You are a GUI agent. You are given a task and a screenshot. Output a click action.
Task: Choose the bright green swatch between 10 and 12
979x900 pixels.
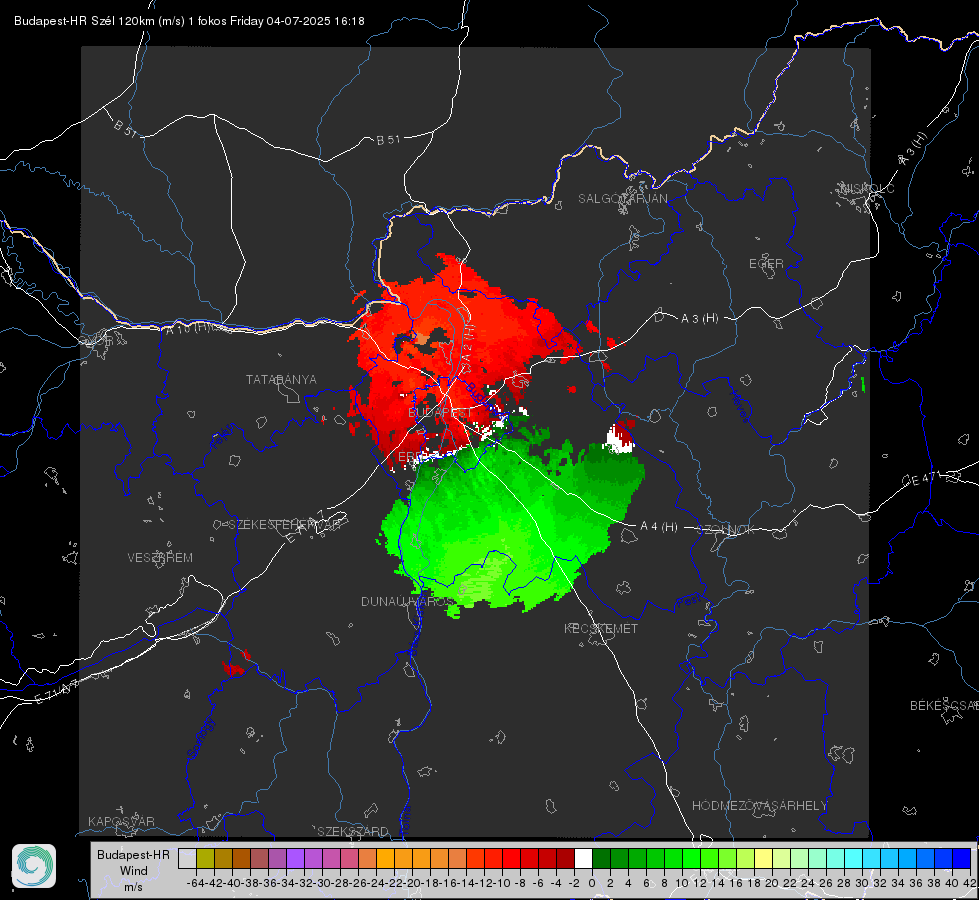tap(691, 858)
